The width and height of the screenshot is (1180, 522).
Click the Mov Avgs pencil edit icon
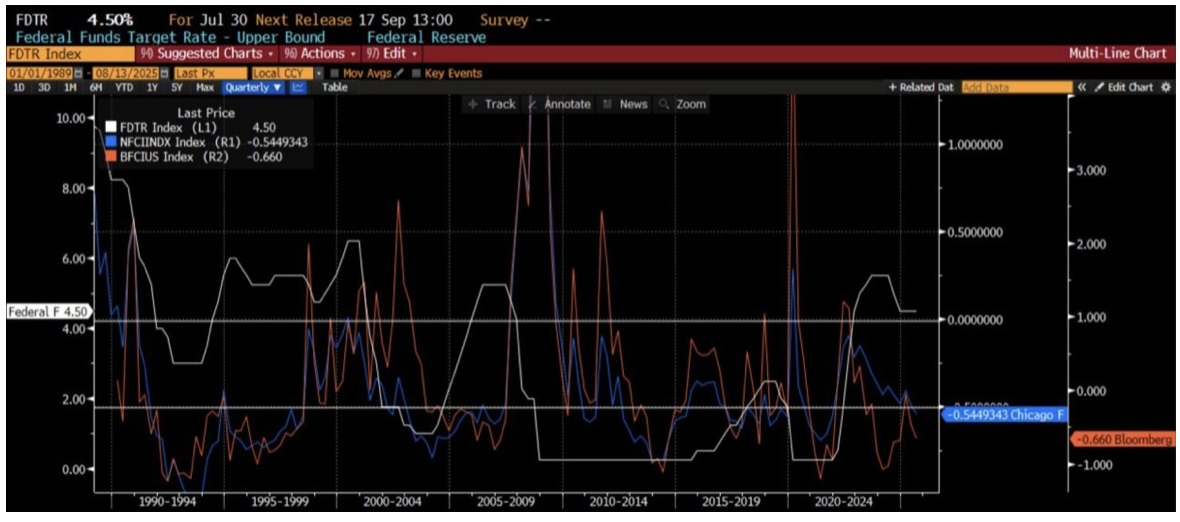[x=399, y=73]
